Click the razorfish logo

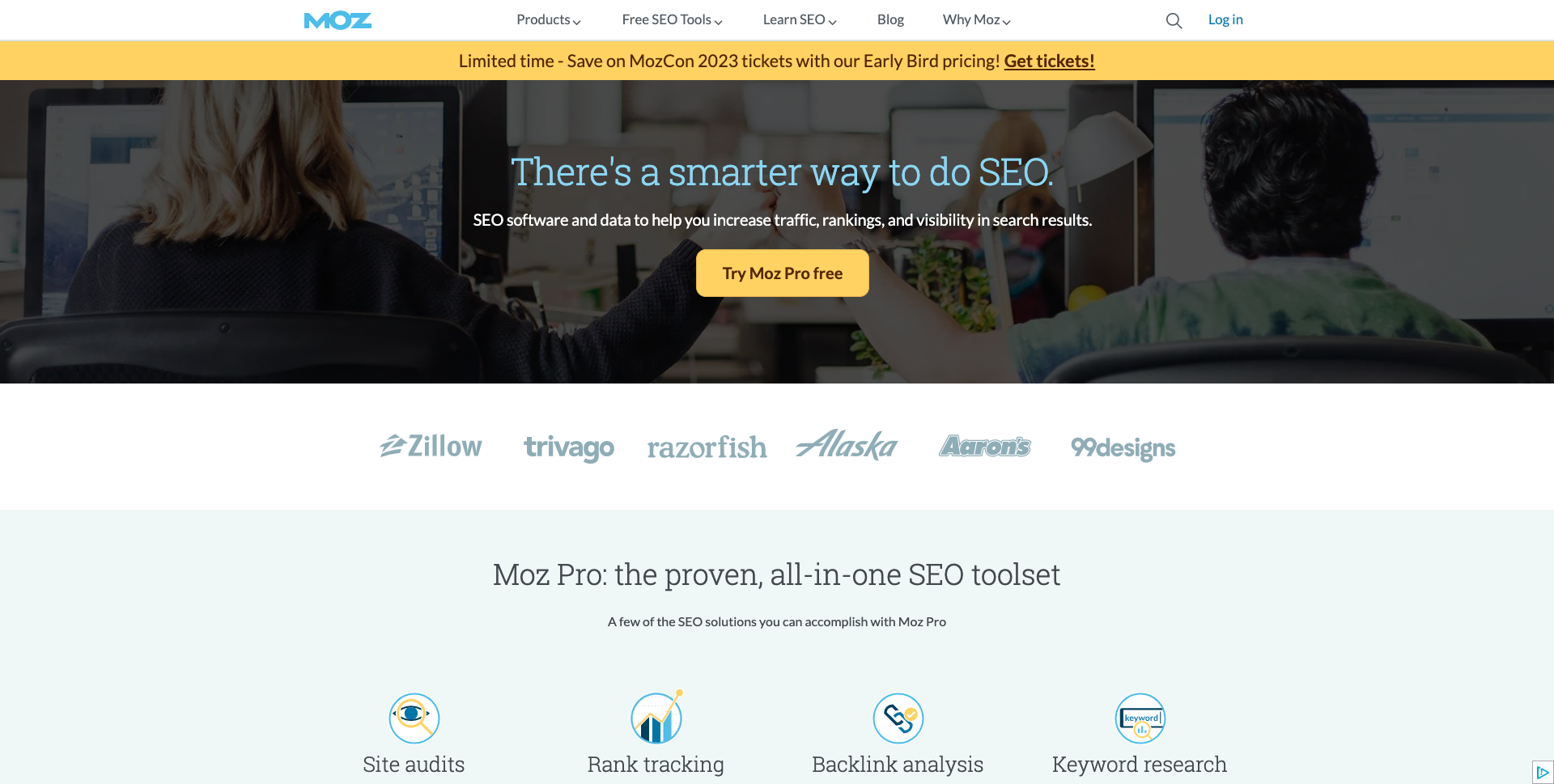pyautogui.click(x=707, y=447)
